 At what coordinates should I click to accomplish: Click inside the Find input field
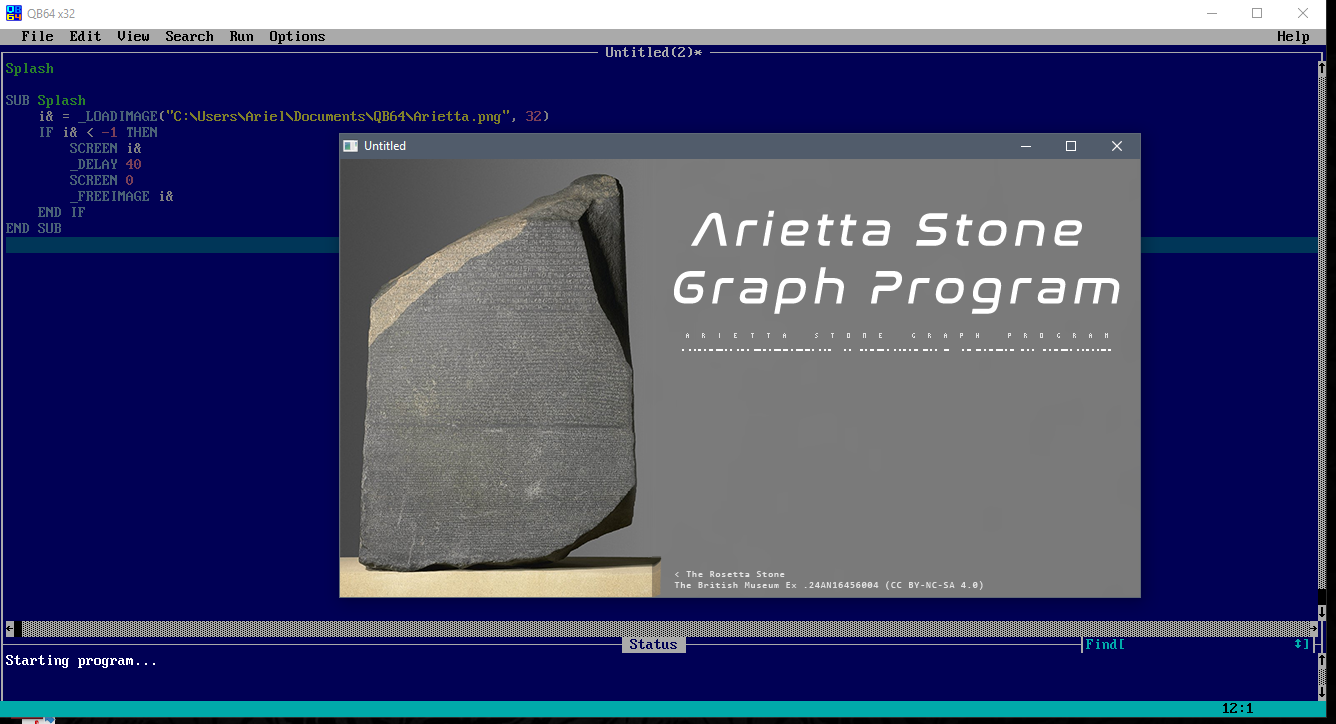point(1208,645)
